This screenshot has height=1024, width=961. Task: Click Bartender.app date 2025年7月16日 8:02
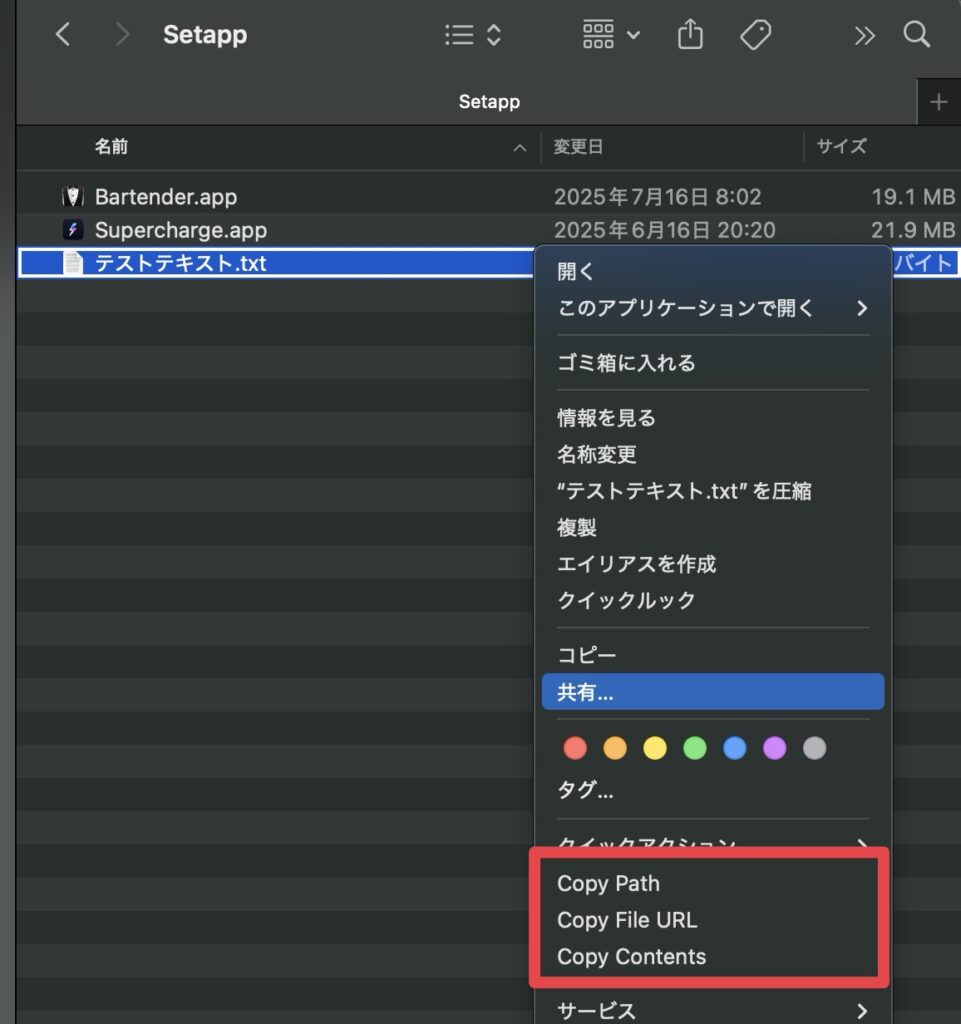pyautogui.click(x=657, y=197)
